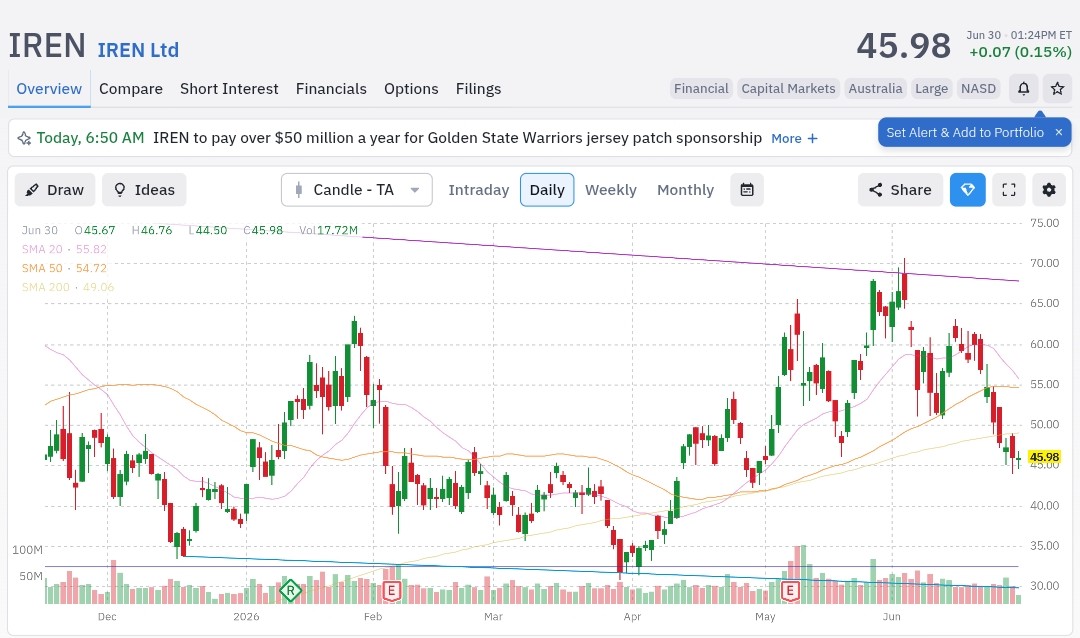Switch to the Compare tab
Viewport: 1080px width, 638px height.
(131, 89)
